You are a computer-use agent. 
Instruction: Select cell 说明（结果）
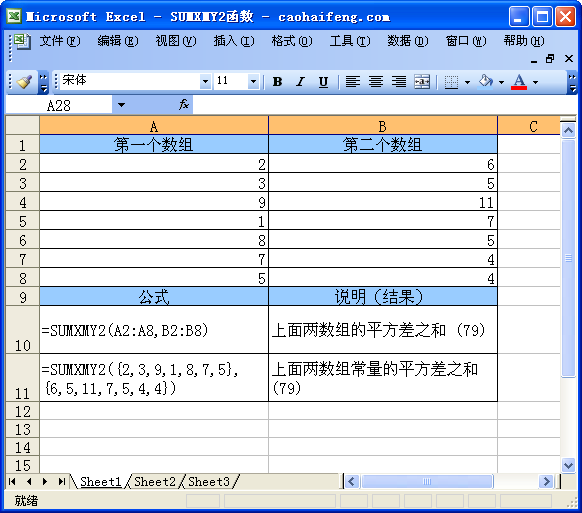click(x=383, y=297)
